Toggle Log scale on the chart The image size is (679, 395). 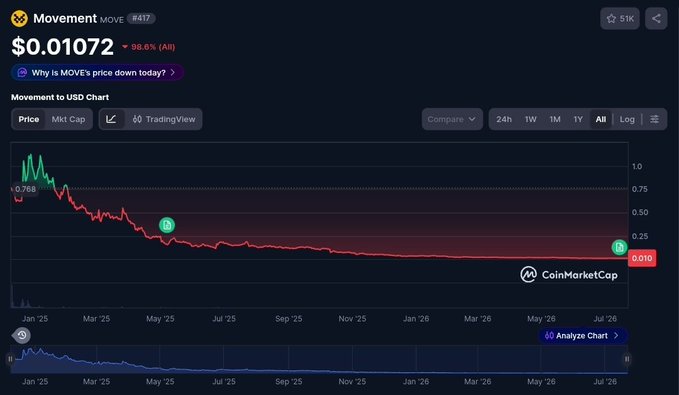point(627,119)
